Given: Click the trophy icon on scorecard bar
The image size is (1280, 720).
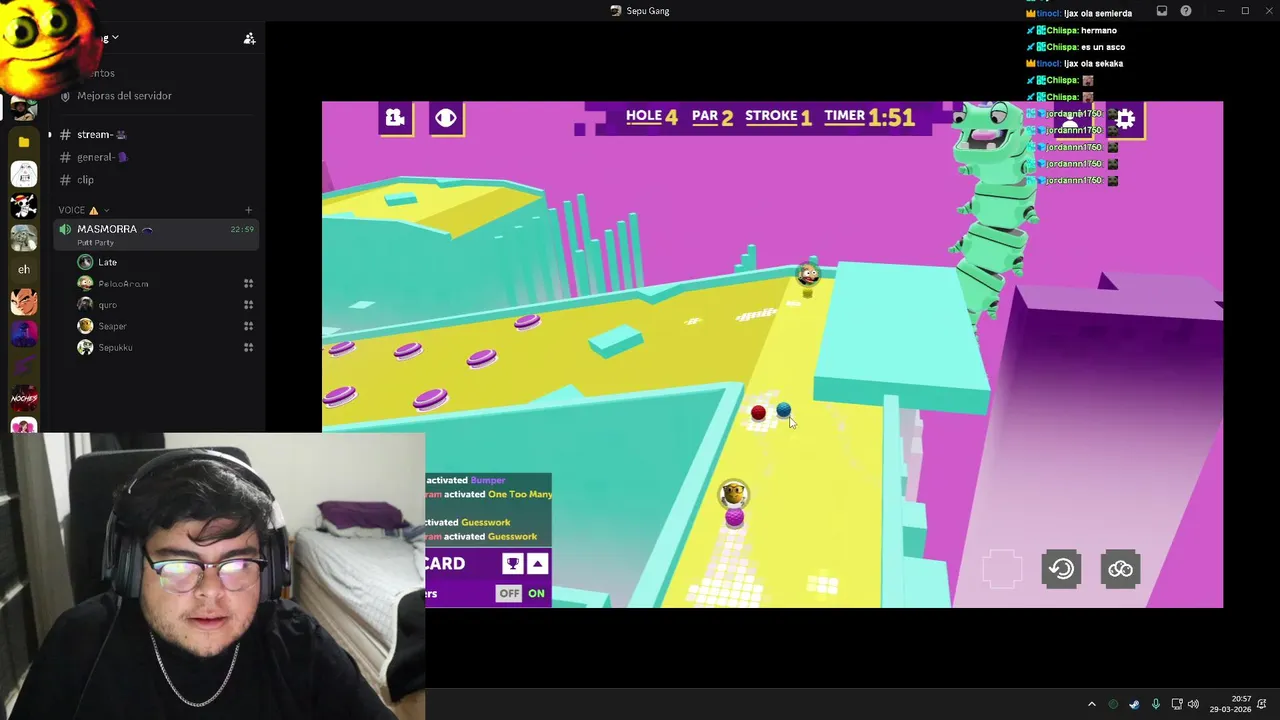Looking at the screenshot, I should [512, 564].
